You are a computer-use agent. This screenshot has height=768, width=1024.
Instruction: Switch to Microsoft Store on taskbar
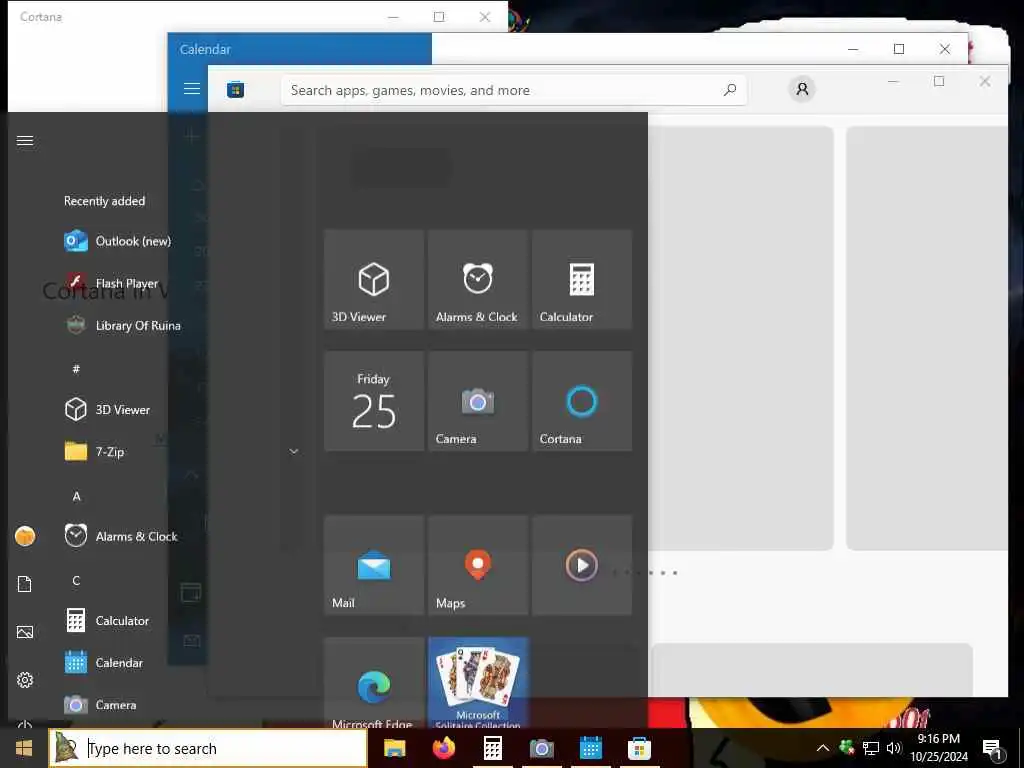(639, 748)
